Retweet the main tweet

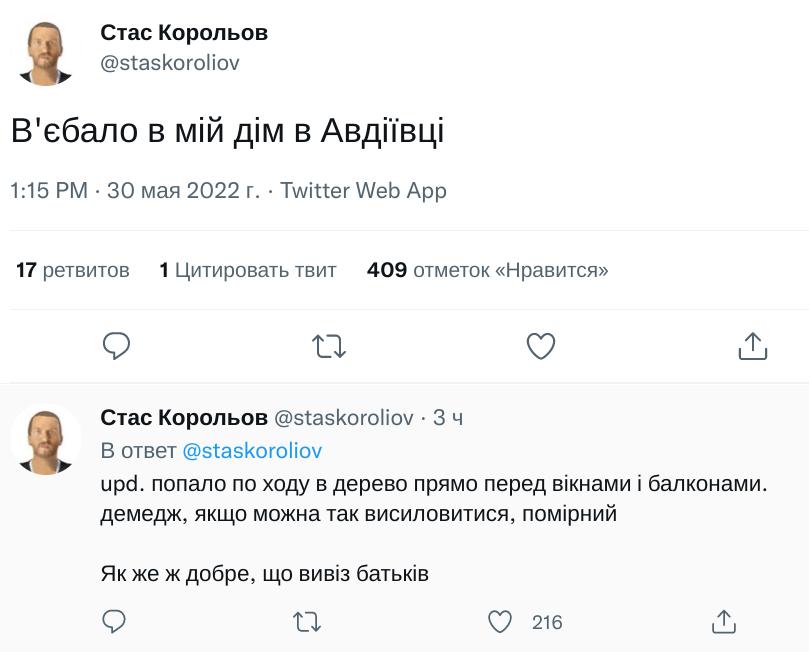(x=329, y=346)
